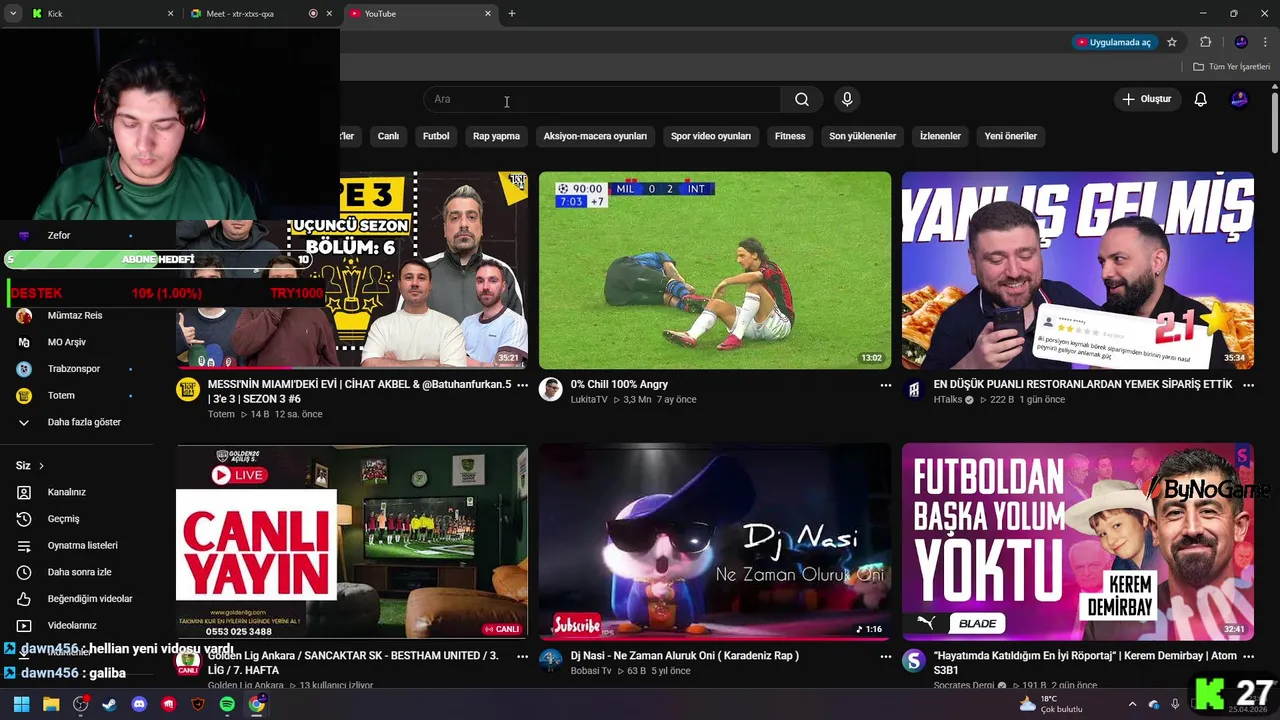This screenshot has height=720, width=1280.
Task: Open Spotify from the taskbar
Action: [227, 704]
